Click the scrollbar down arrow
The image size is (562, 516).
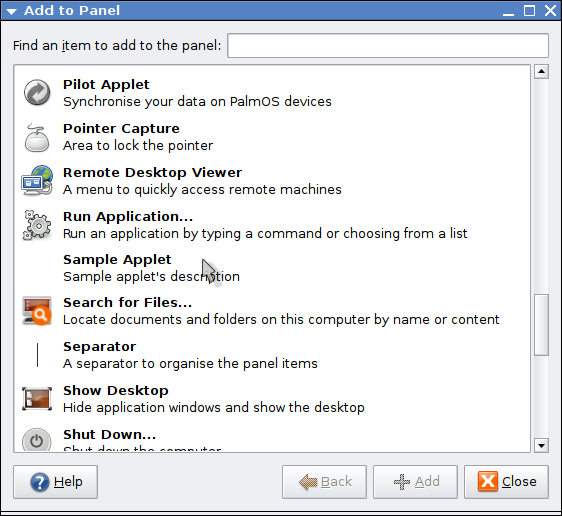click(541, 445)
